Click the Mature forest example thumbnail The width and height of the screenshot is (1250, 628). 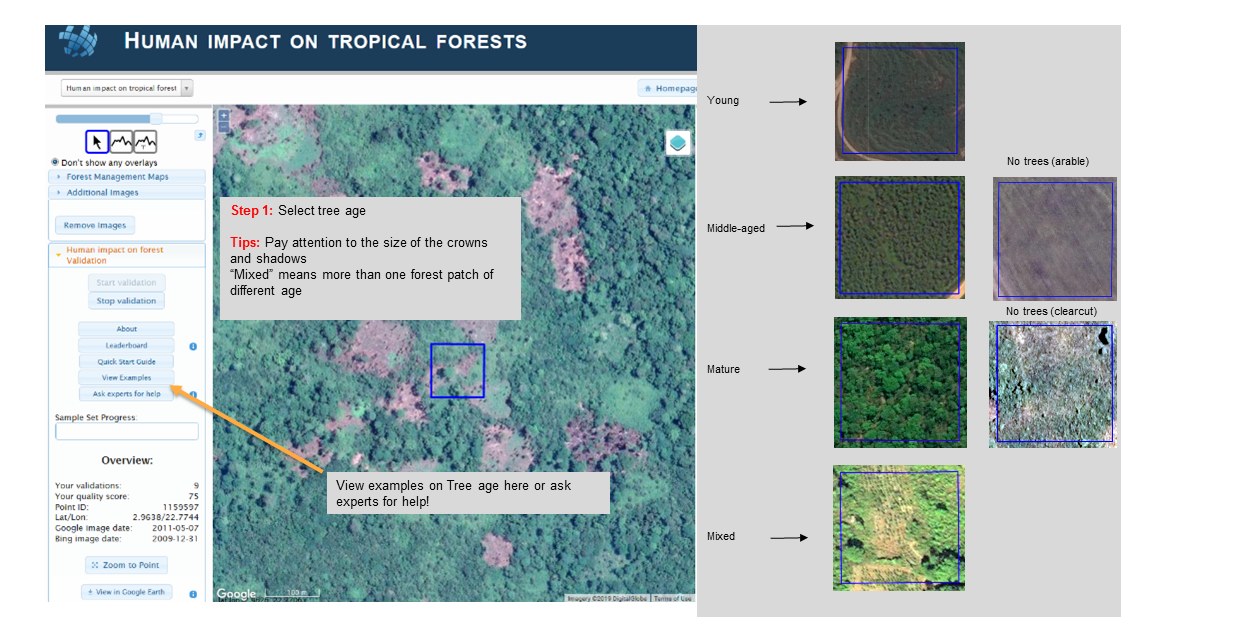pos(900,382)
